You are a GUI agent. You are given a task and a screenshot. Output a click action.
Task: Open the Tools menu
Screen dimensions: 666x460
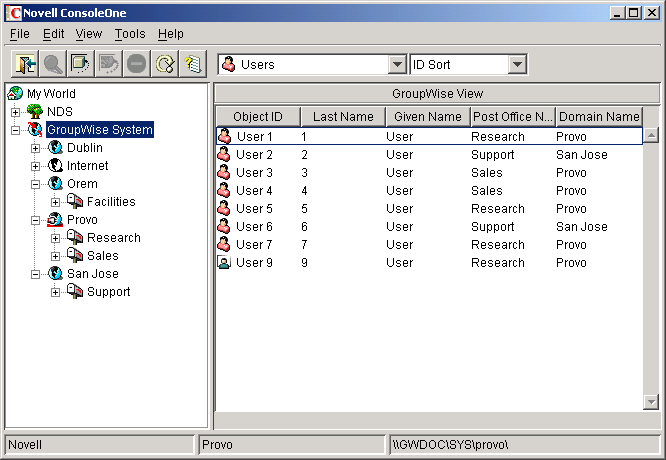click(130, 34)
